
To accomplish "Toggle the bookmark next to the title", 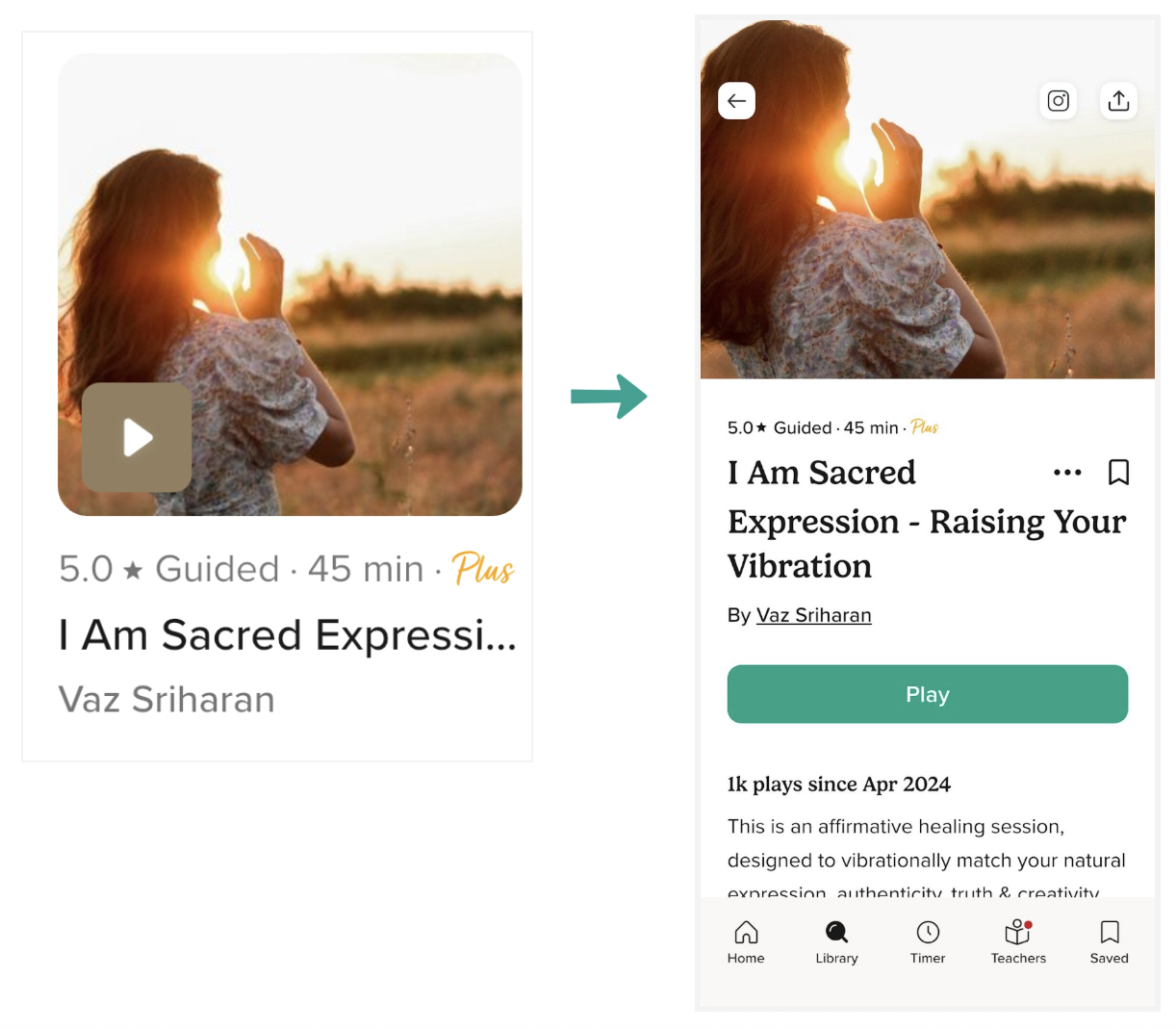I will point(1118,473).
